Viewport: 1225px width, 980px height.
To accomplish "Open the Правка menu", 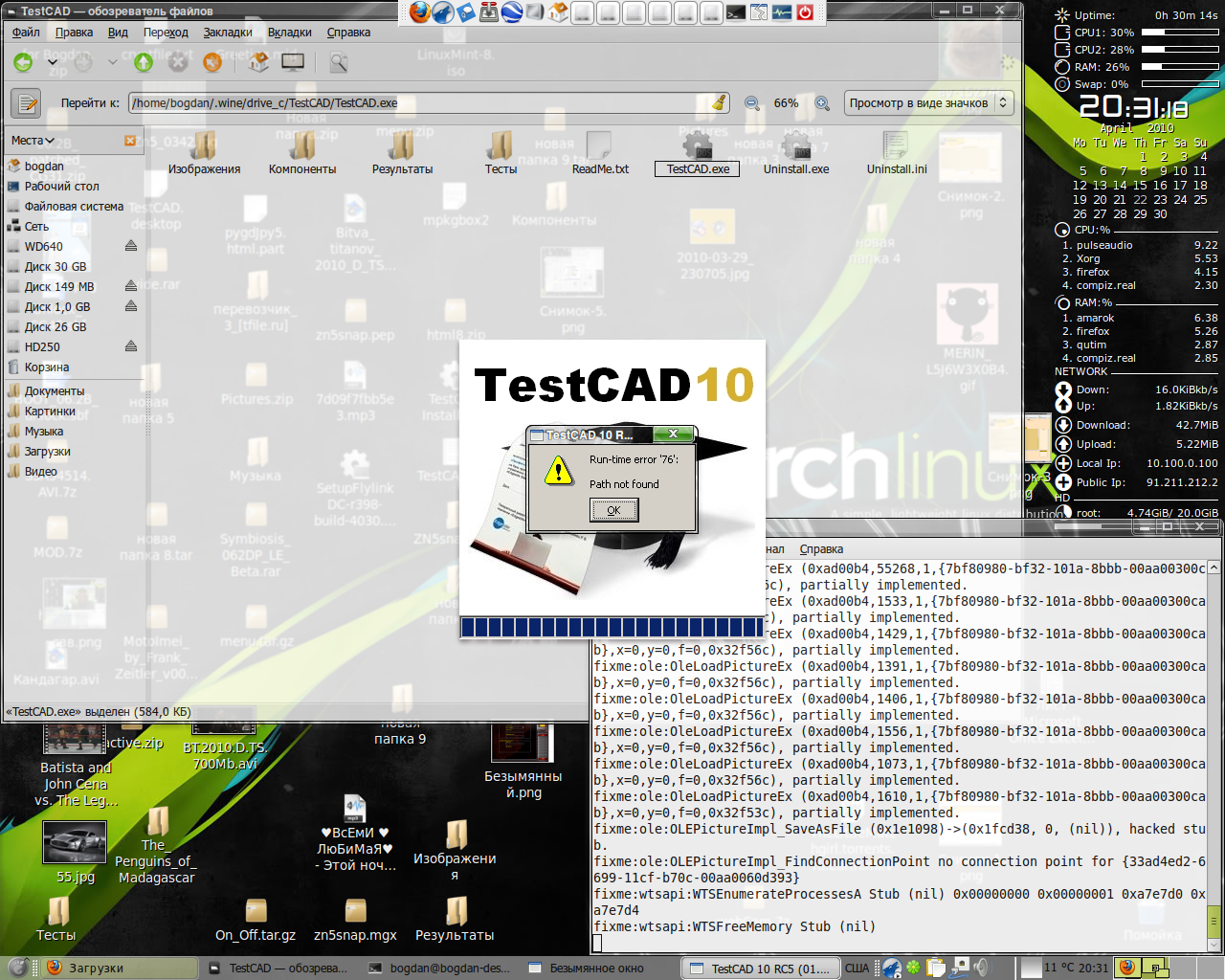I will 74,33.
